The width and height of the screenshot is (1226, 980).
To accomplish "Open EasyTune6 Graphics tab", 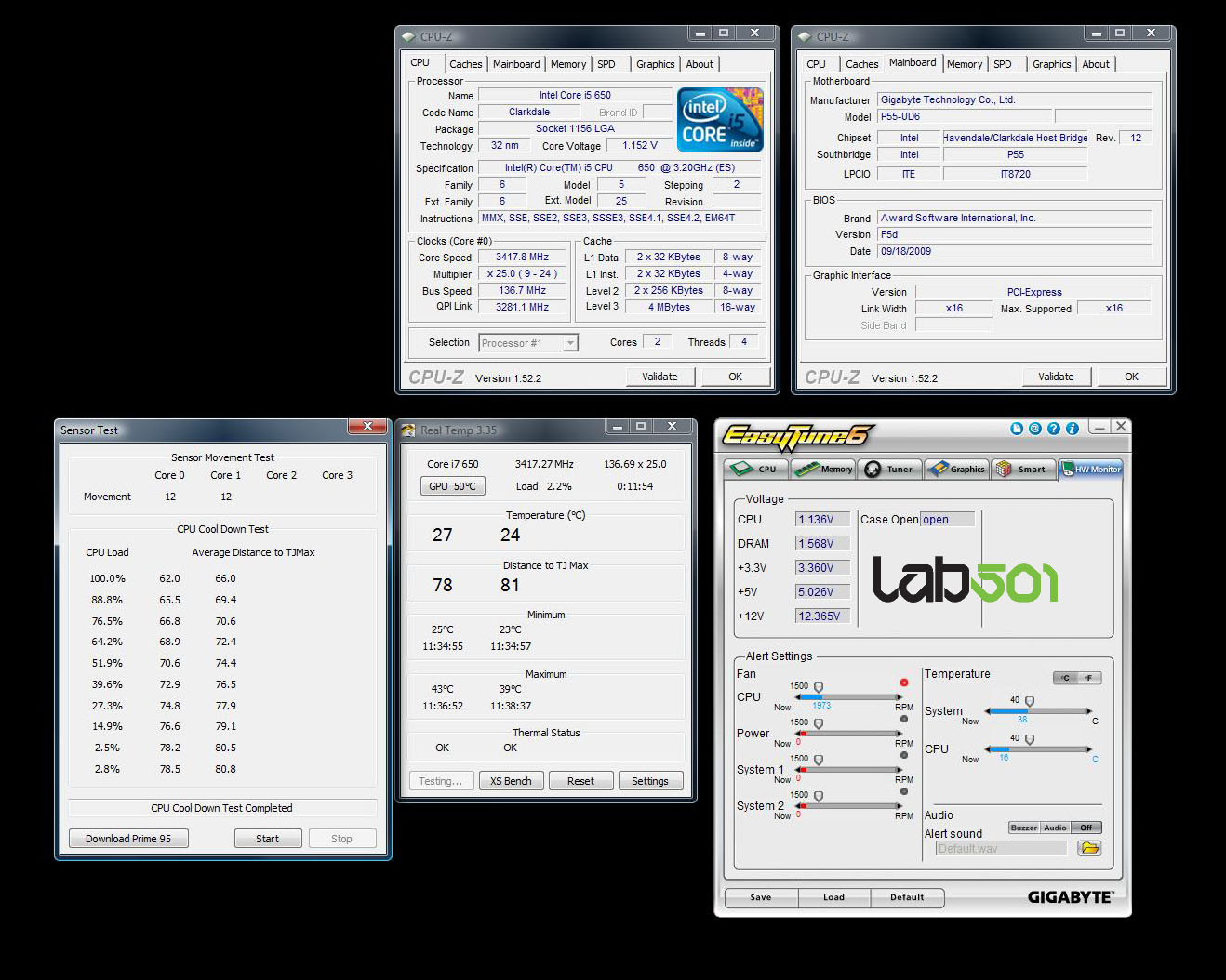I will click(956, 469).
